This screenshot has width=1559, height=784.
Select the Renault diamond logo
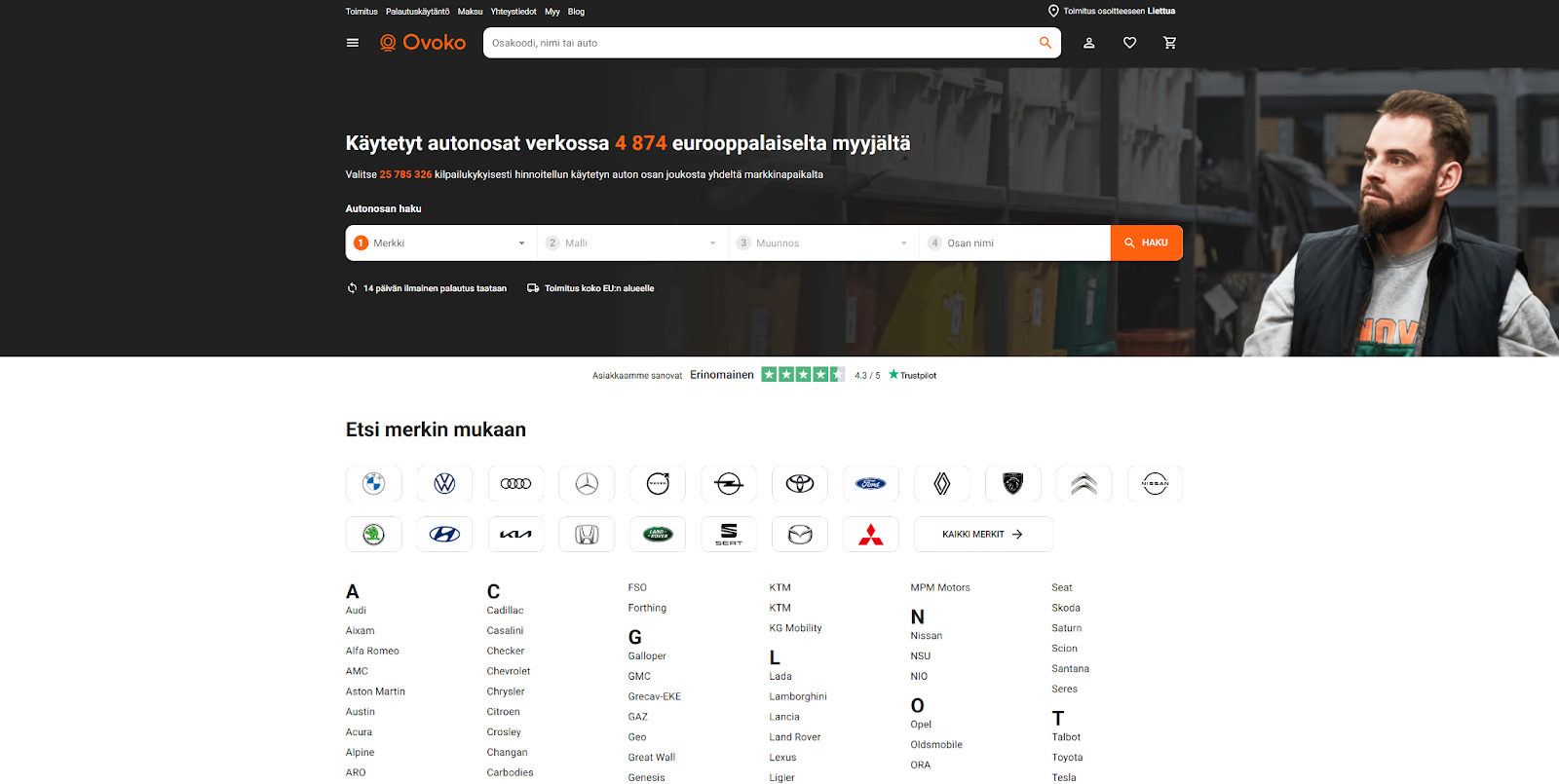942,484
